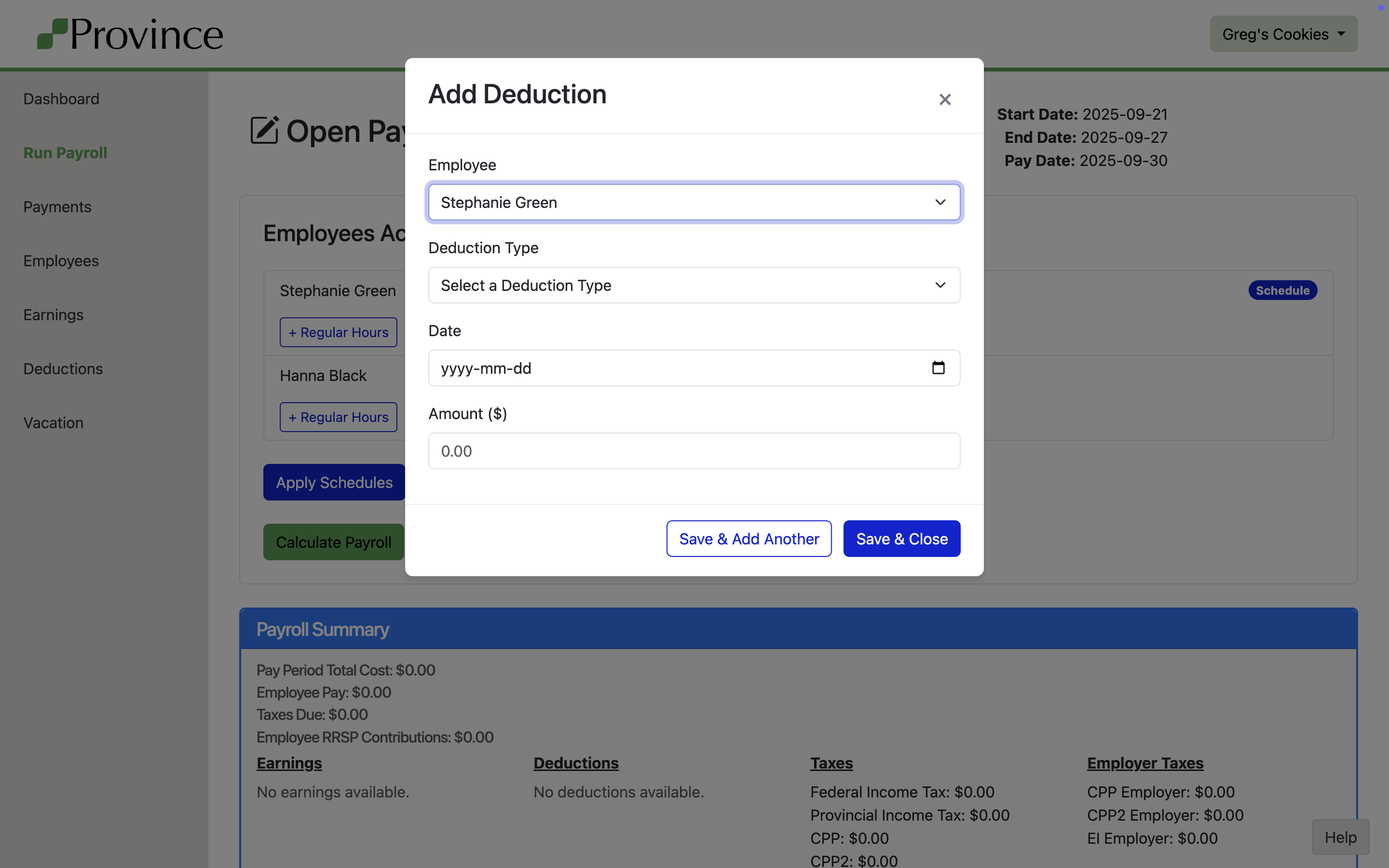
Task: Add Regular Hours for Hanna Black
Action: coord(338,417)
